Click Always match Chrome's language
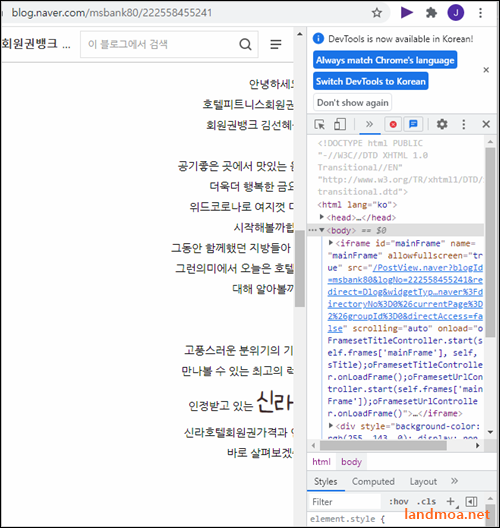The height and width of the screenshot is (528, 500). tap(385, 60)
